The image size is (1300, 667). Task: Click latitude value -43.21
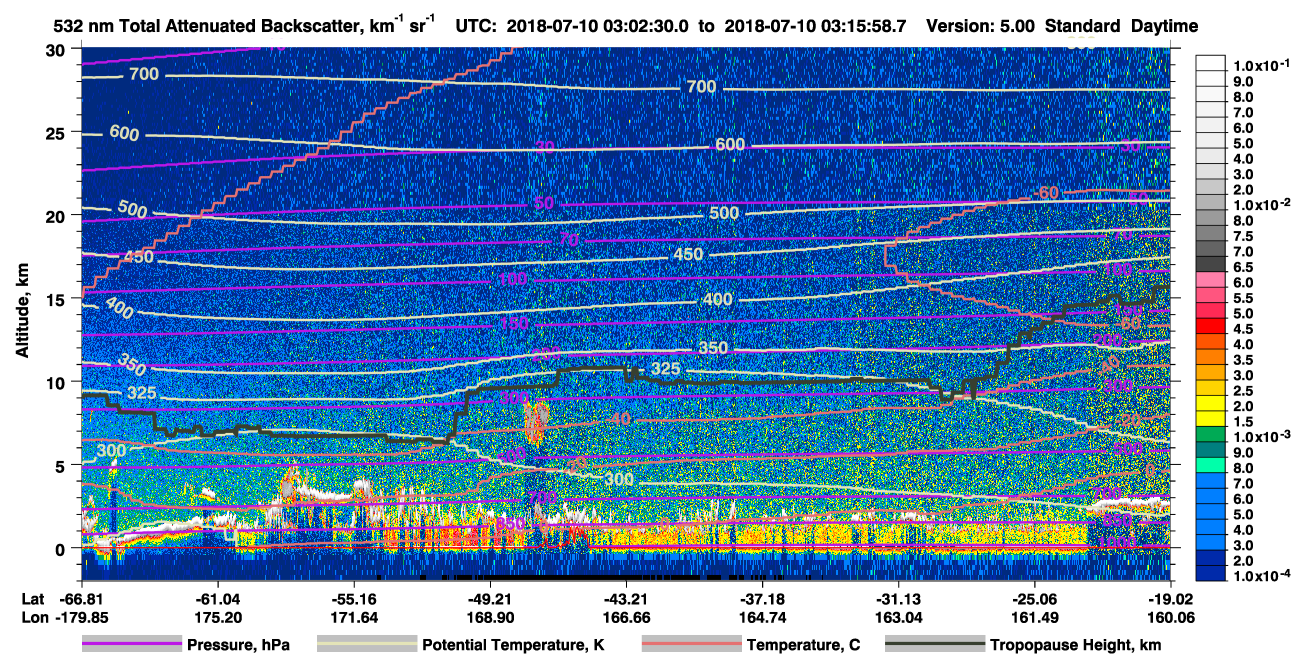coord(626,598)
